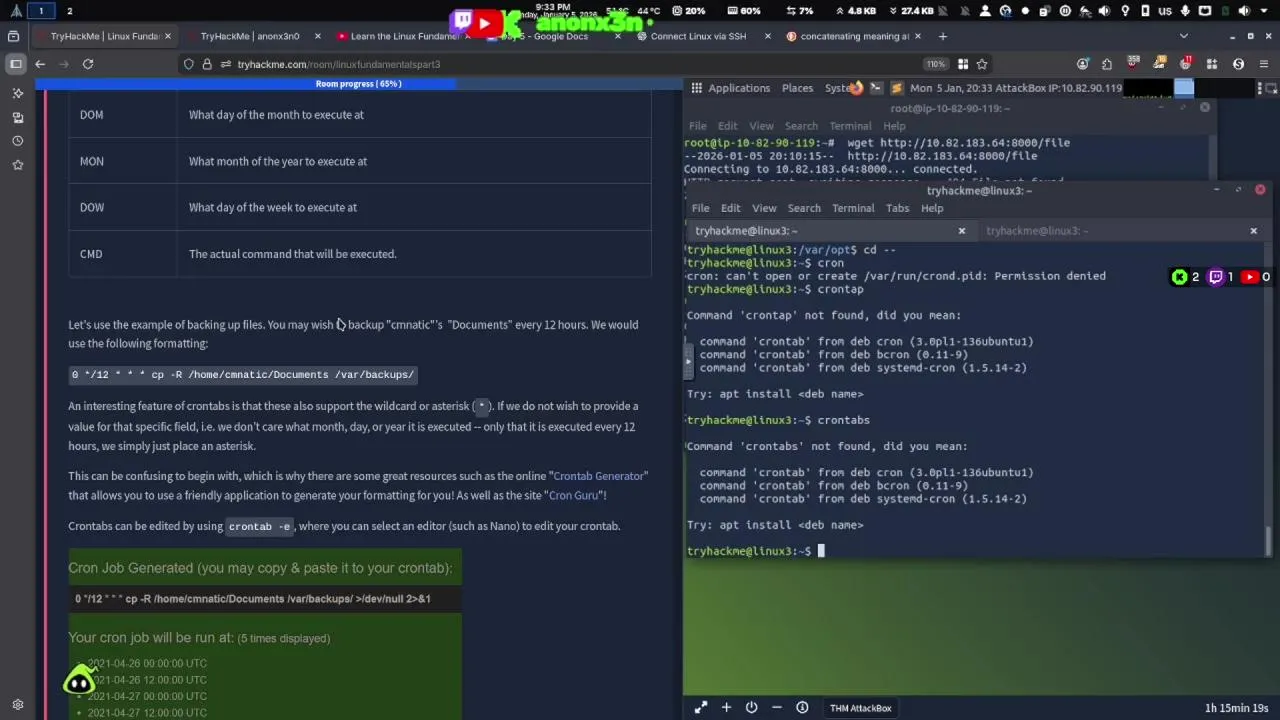
Task: Open the File menu in root terminal window
Action: (697, 126)
